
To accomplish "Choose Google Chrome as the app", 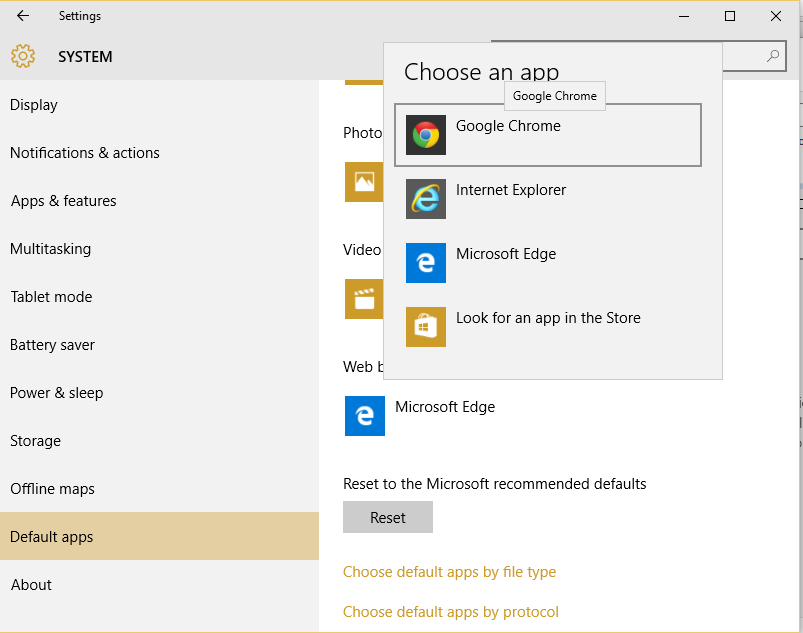I will pyautogui.click(x=548, y=135).
